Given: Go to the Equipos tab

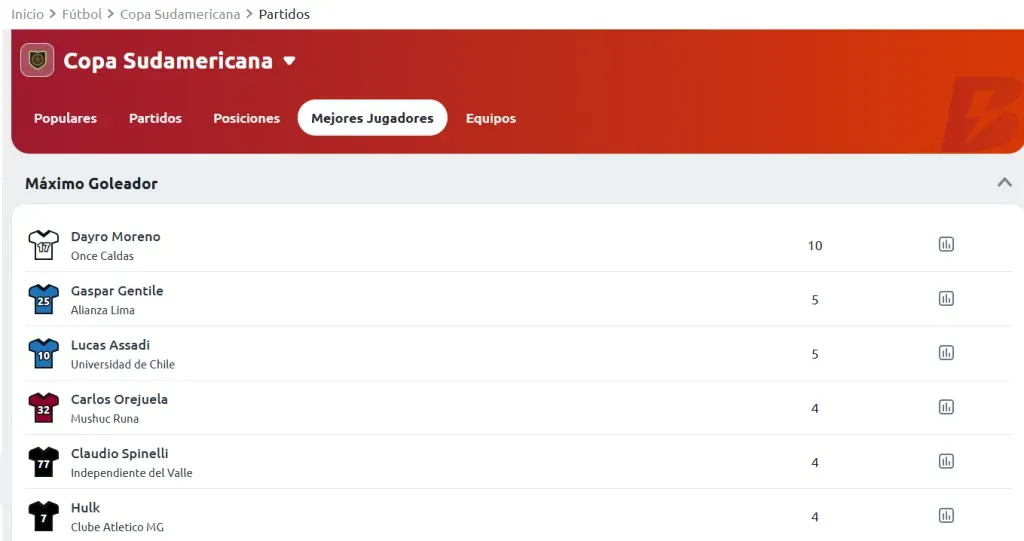Looking at the screenshot, I should [x=491, y=118].
